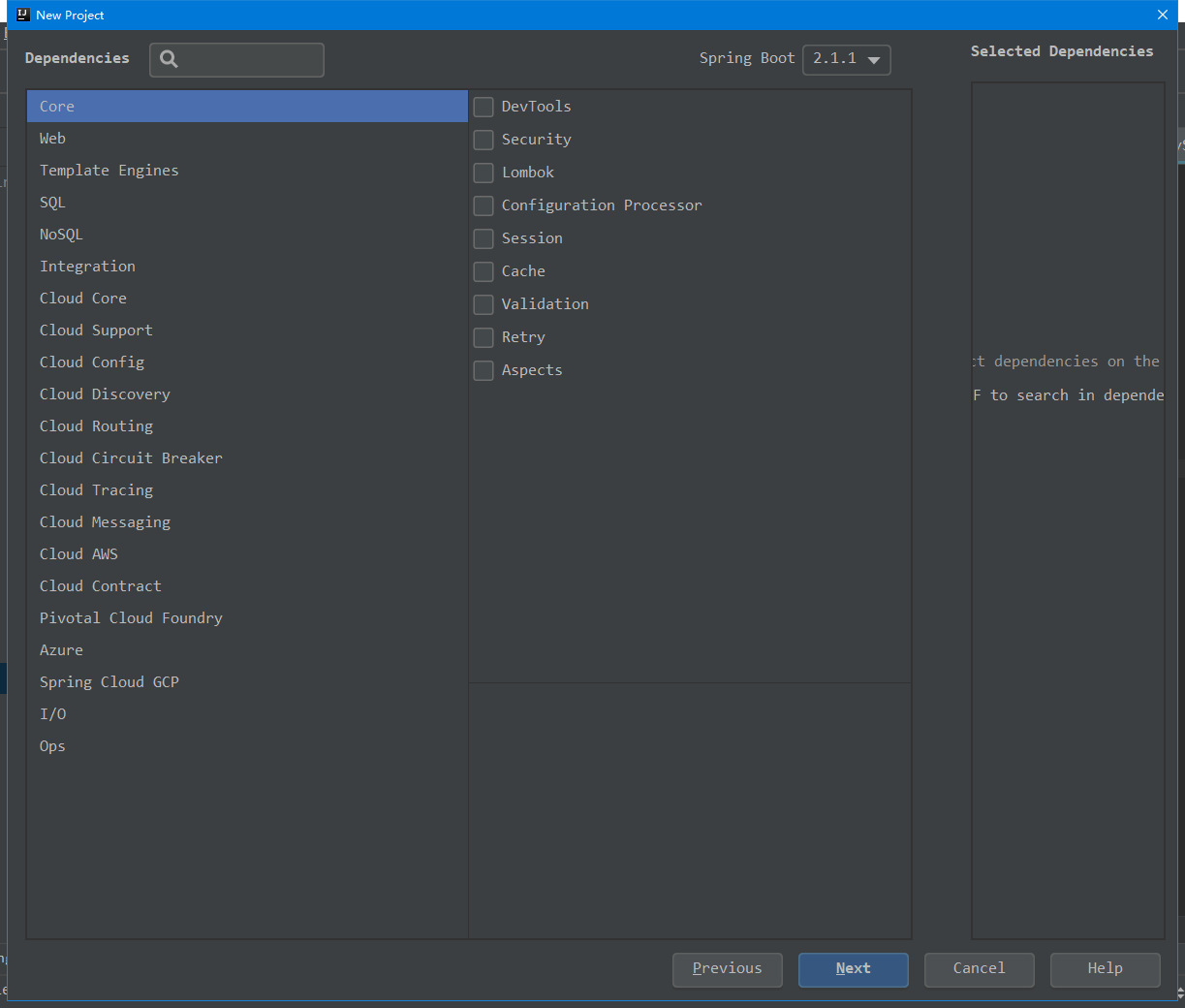The image size is (1185, 1008).
Task: Select the Cloud Messaging category
Action: click(247, 522)
